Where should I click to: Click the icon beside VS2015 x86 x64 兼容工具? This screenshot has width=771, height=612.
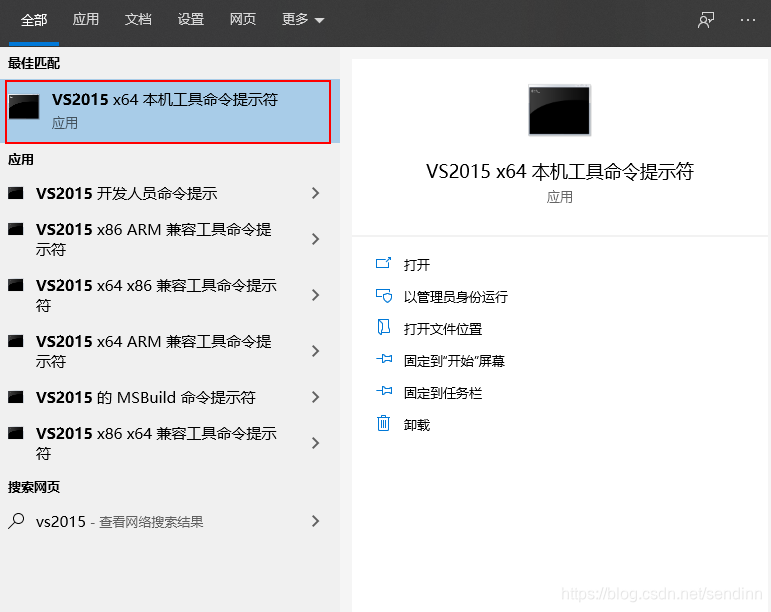16,433
